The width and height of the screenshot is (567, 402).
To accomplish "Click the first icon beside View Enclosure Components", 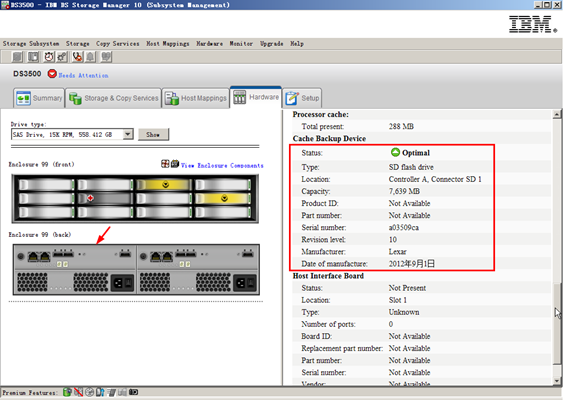I will point(165,164).
